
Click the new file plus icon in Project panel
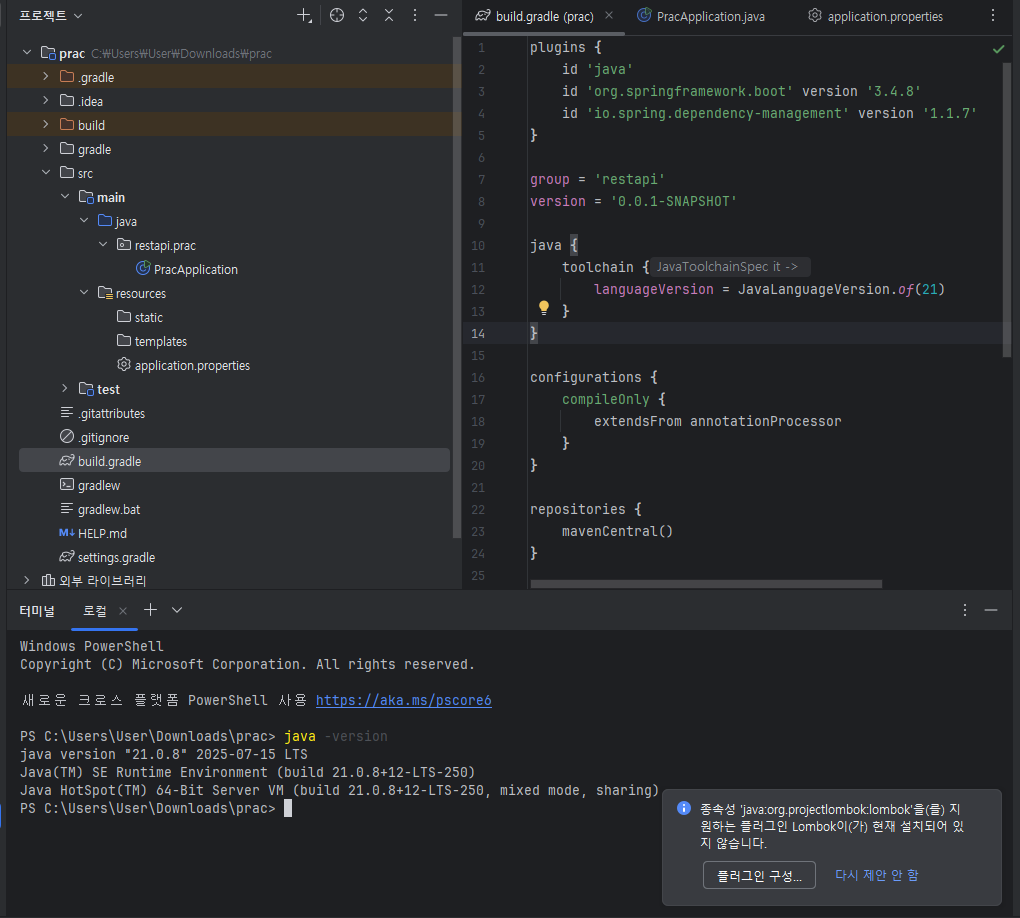pos(304,16)
